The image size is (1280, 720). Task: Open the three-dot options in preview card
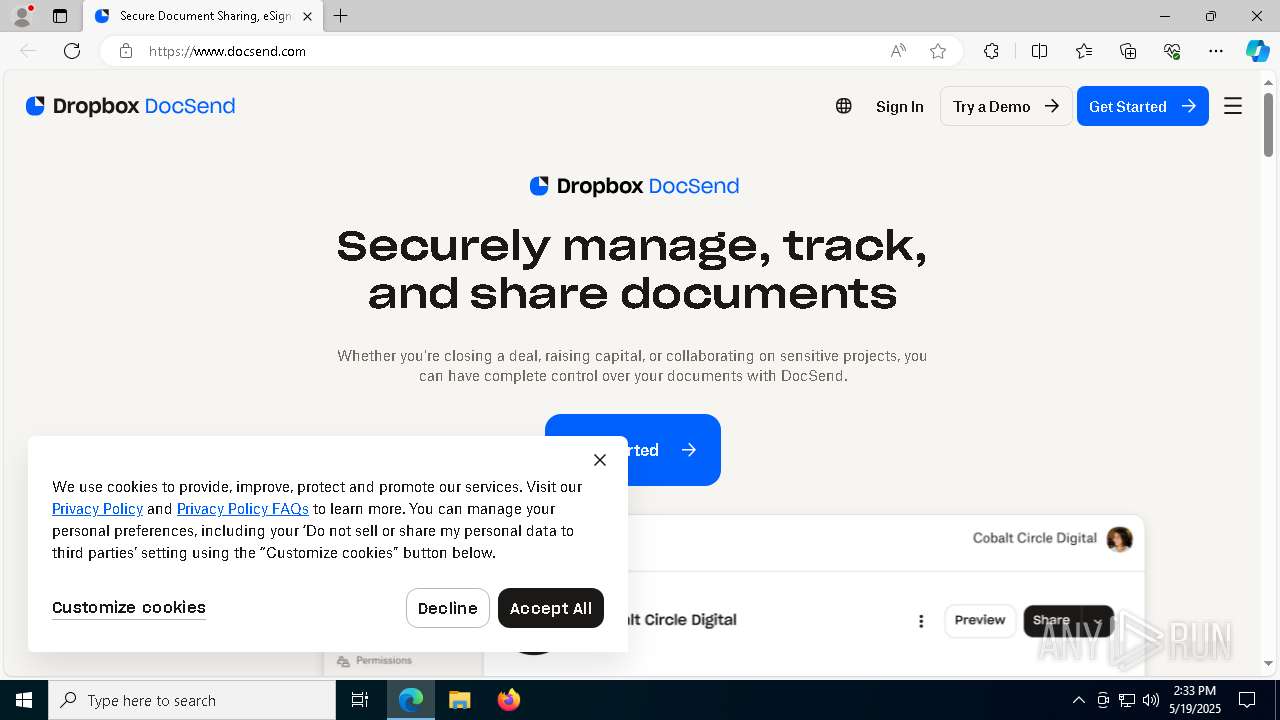(x=921, y=621)
